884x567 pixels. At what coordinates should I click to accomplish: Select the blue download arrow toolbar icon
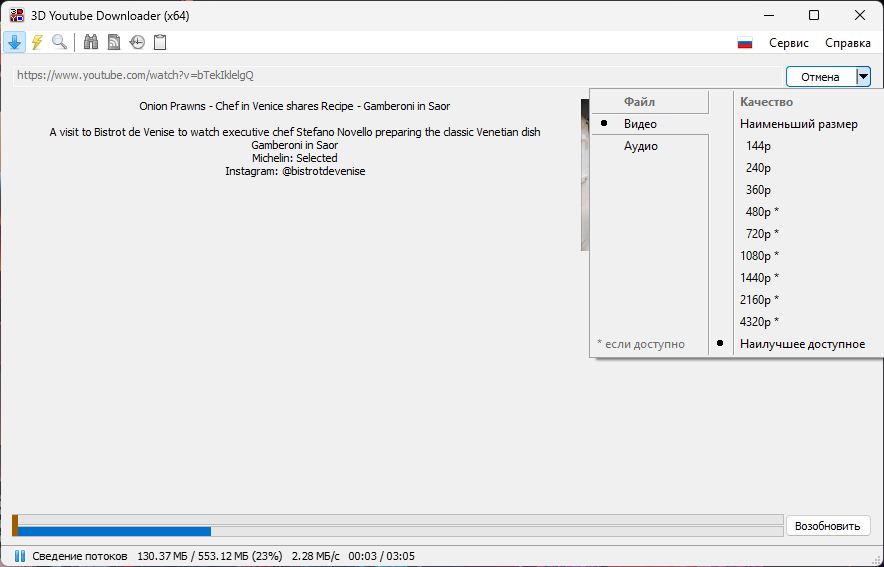[x=15, y=42]
